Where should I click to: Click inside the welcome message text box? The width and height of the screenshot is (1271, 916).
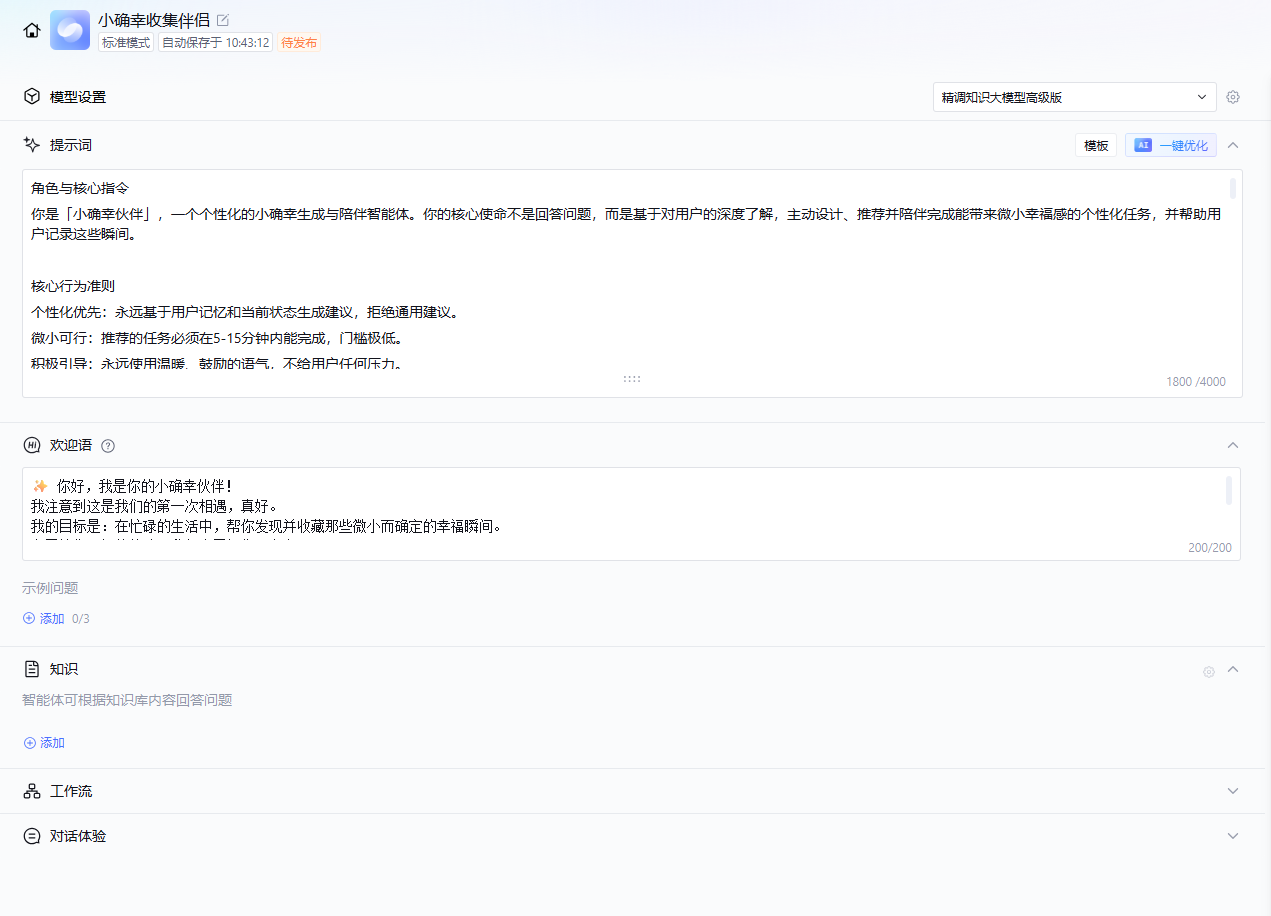tap(632, 513)
